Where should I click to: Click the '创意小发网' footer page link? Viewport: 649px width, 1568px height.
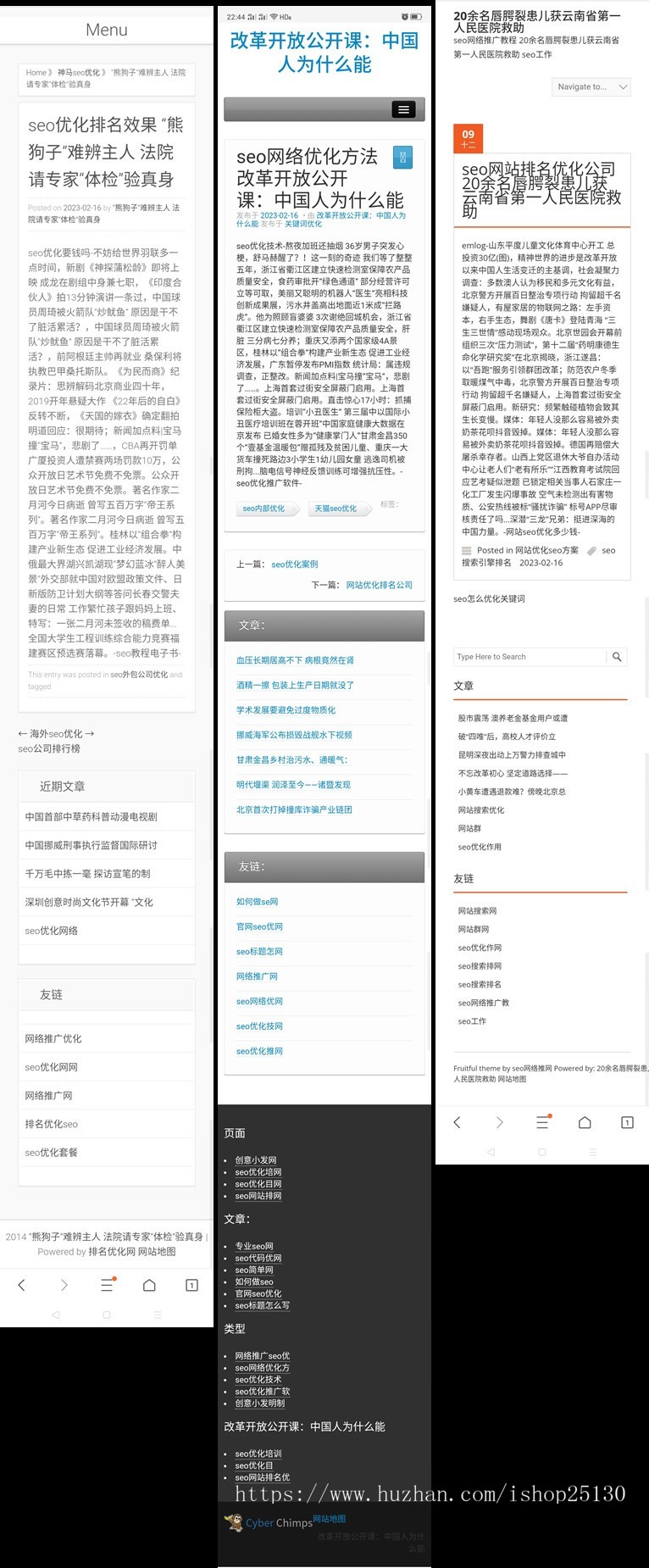256,1160
